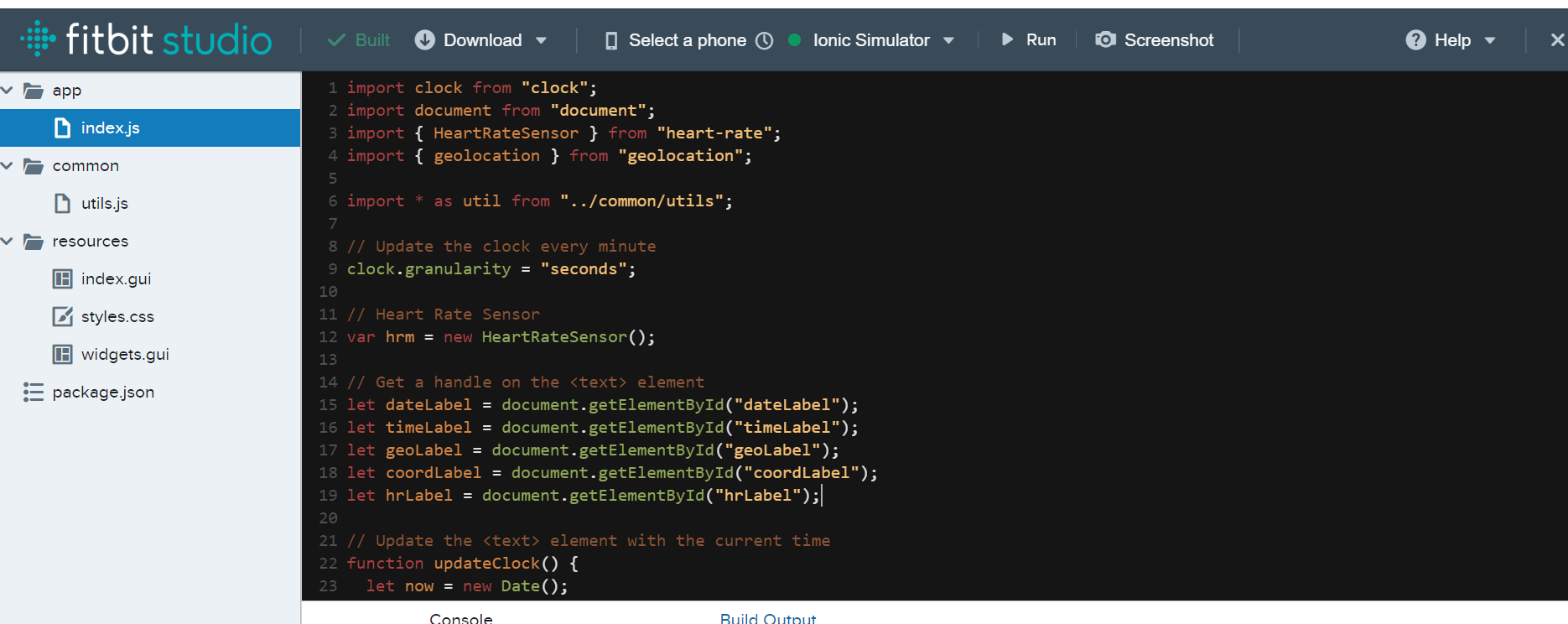Image resolution: width=1568 pixels, height=624 pixels.
Task: Click the Screenshot camera icon
Action: pos(1105,39)
